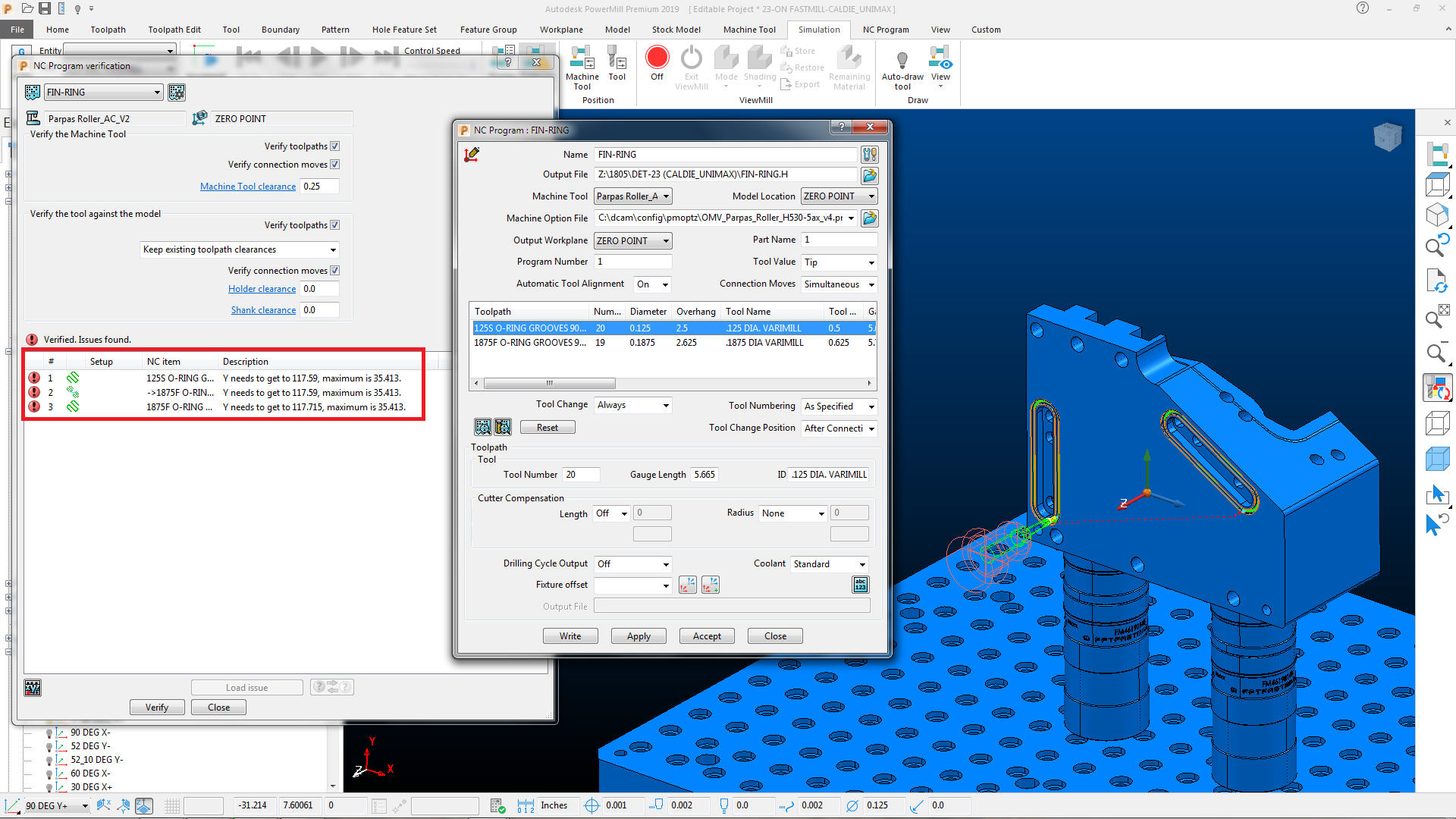Screen dimensions: 1456x819
Task: Open the Connection Moves Simultaneous dropdown
Action: [x=839, y=284]
